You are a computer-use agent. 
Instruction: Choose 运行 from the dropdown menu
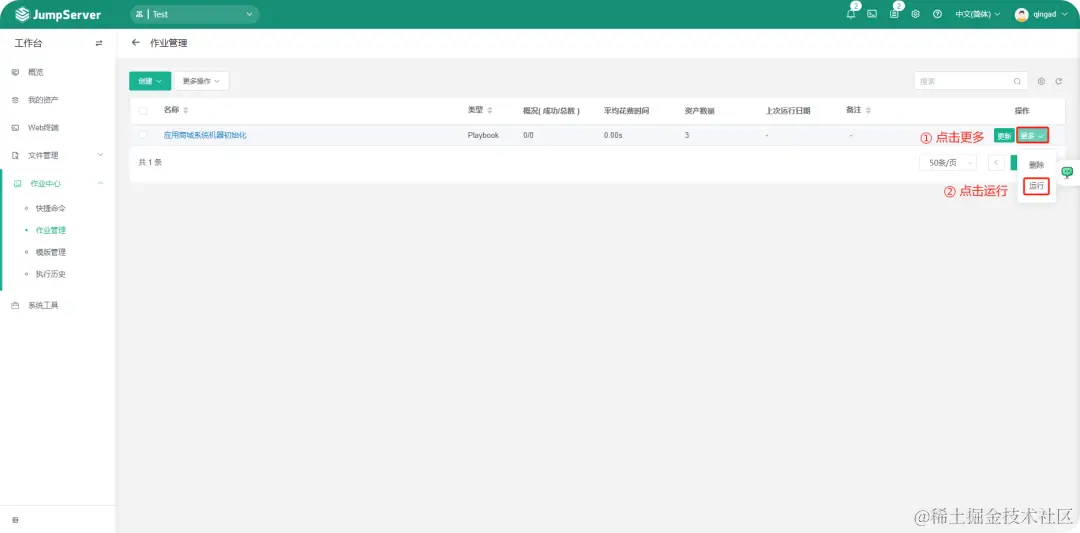1037,186
